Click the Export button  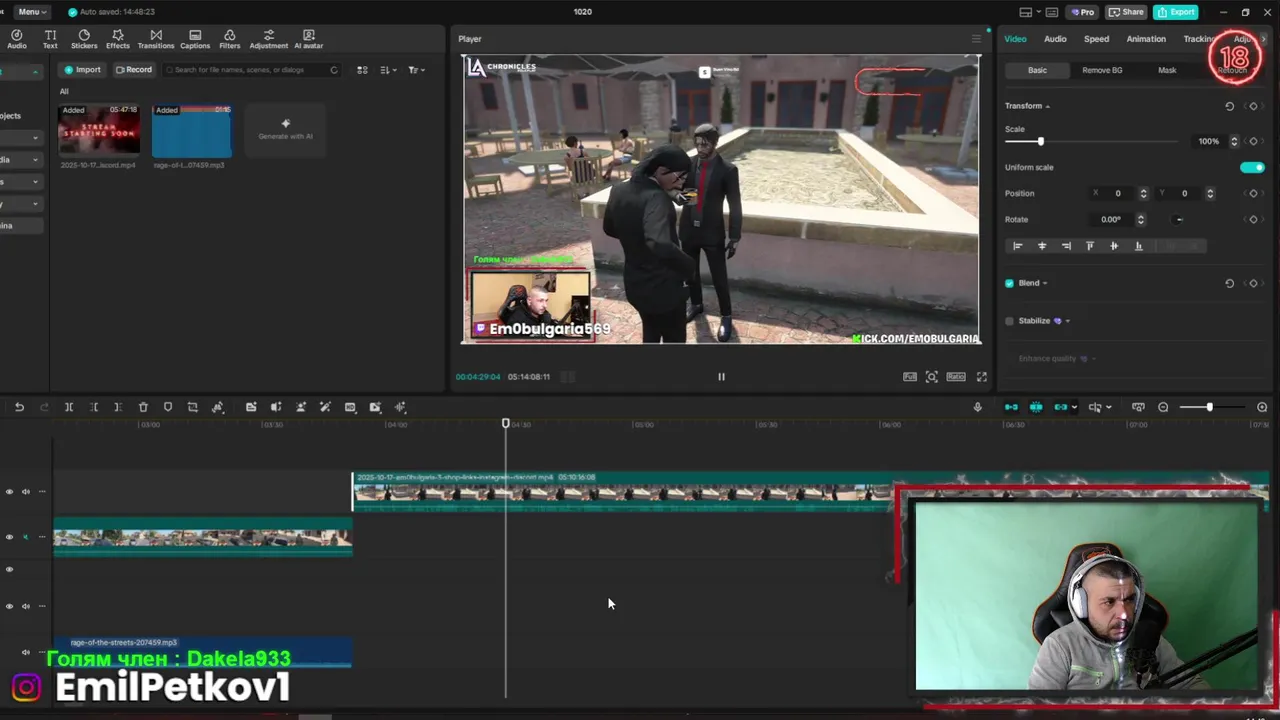coord(1176,12)
